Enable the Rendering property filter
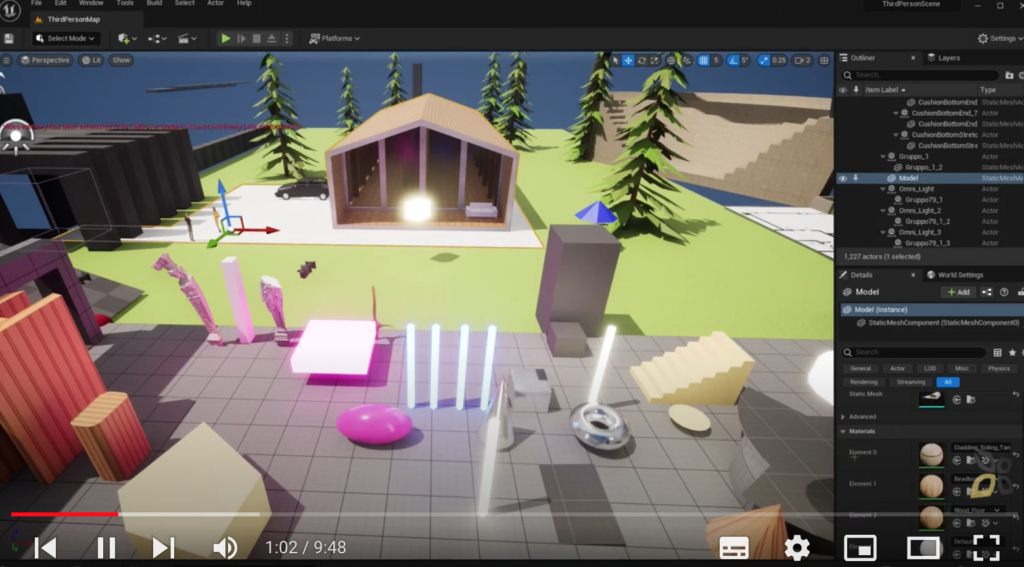 click(864, 382)
